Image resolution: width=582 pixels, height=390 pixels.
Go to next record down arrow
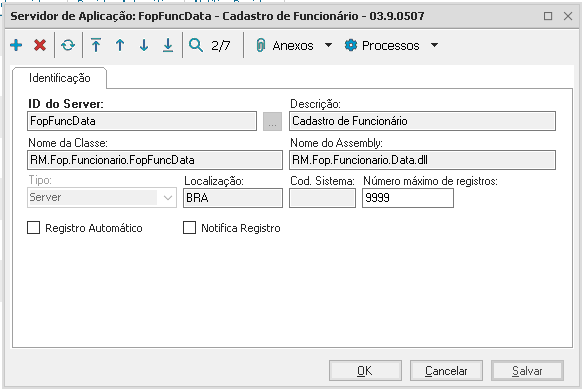pos(144,45)
